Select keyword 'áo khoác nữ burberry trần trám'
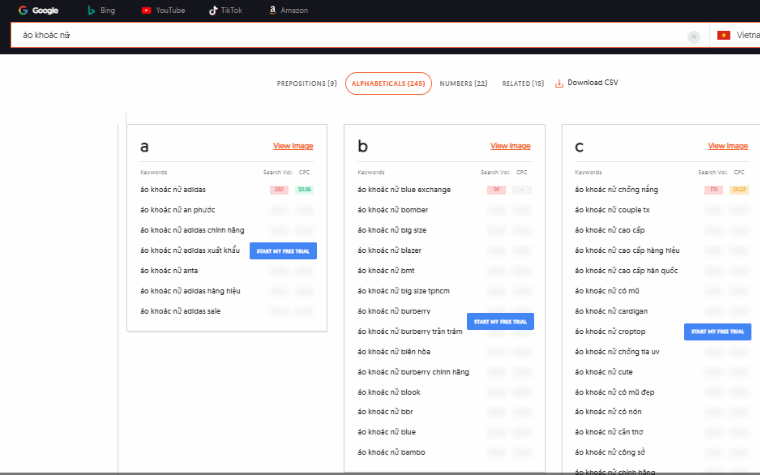Screen dimensions: 760x475 coord(410,332)
